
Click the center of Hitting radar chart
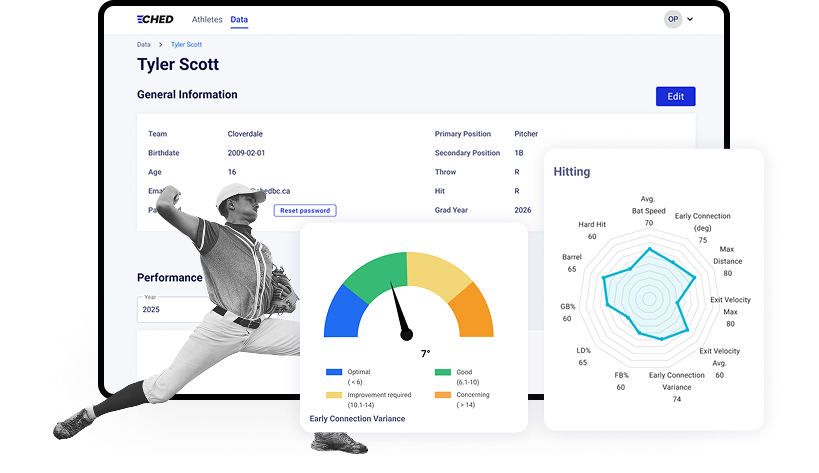pyautogui.click(x=649, y=298)
